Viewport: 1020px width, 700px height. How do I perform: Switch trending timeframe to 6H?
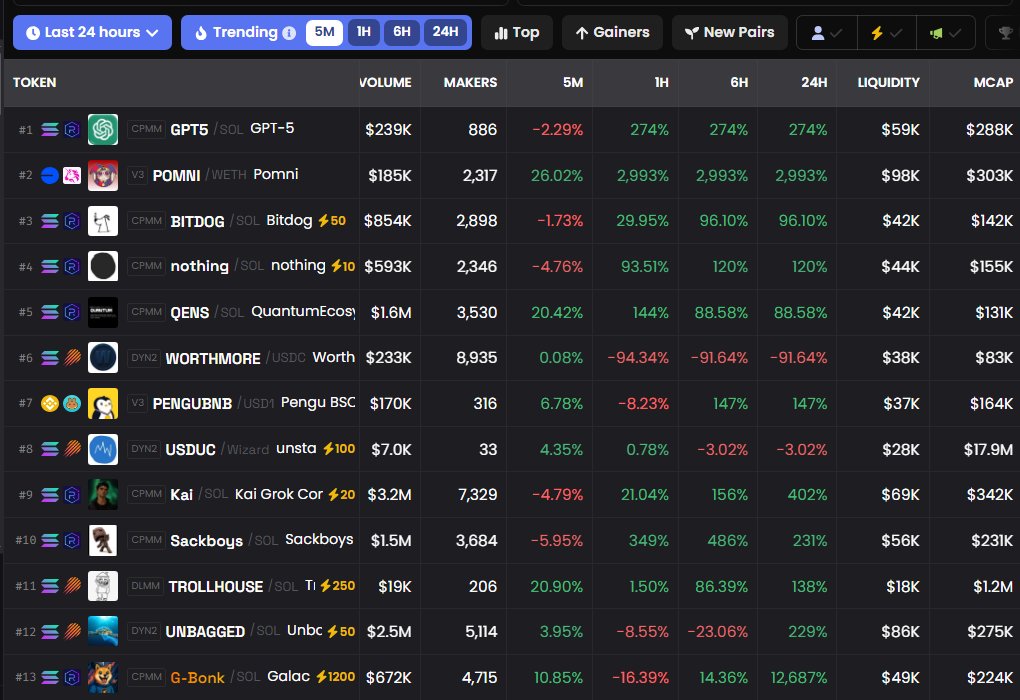point(401,32)
